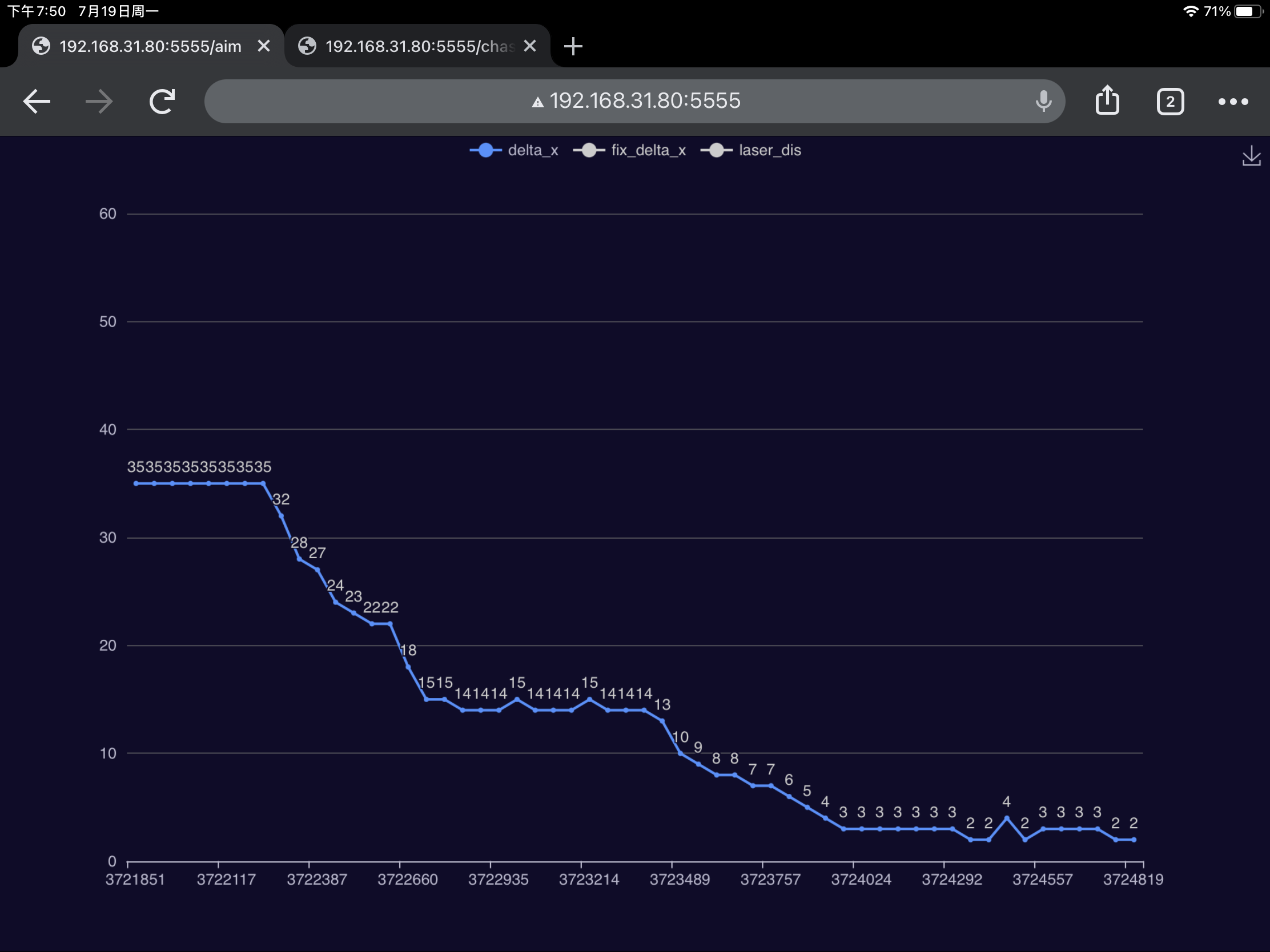Switch to the 192.168.31.80:5555/chas tab
Screen dimensions: 1270x952
point(419,46)
